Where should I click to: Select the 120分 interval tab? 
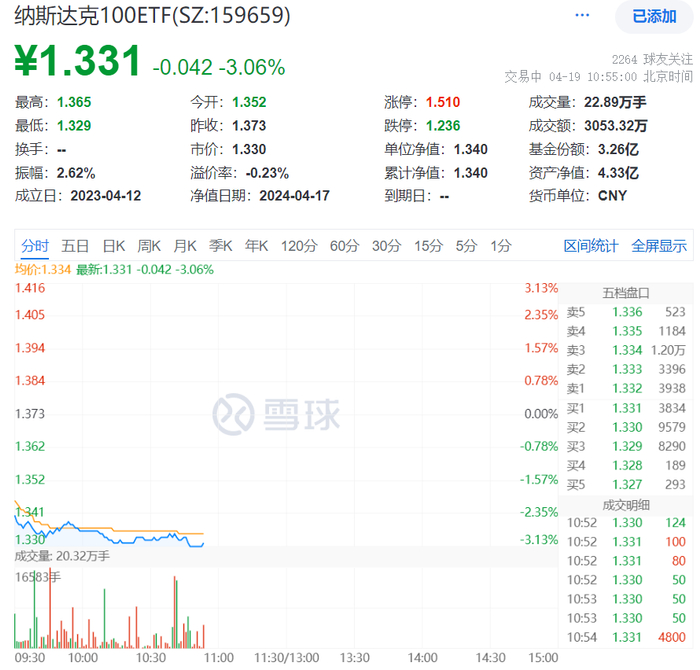[x=299, y=246]
